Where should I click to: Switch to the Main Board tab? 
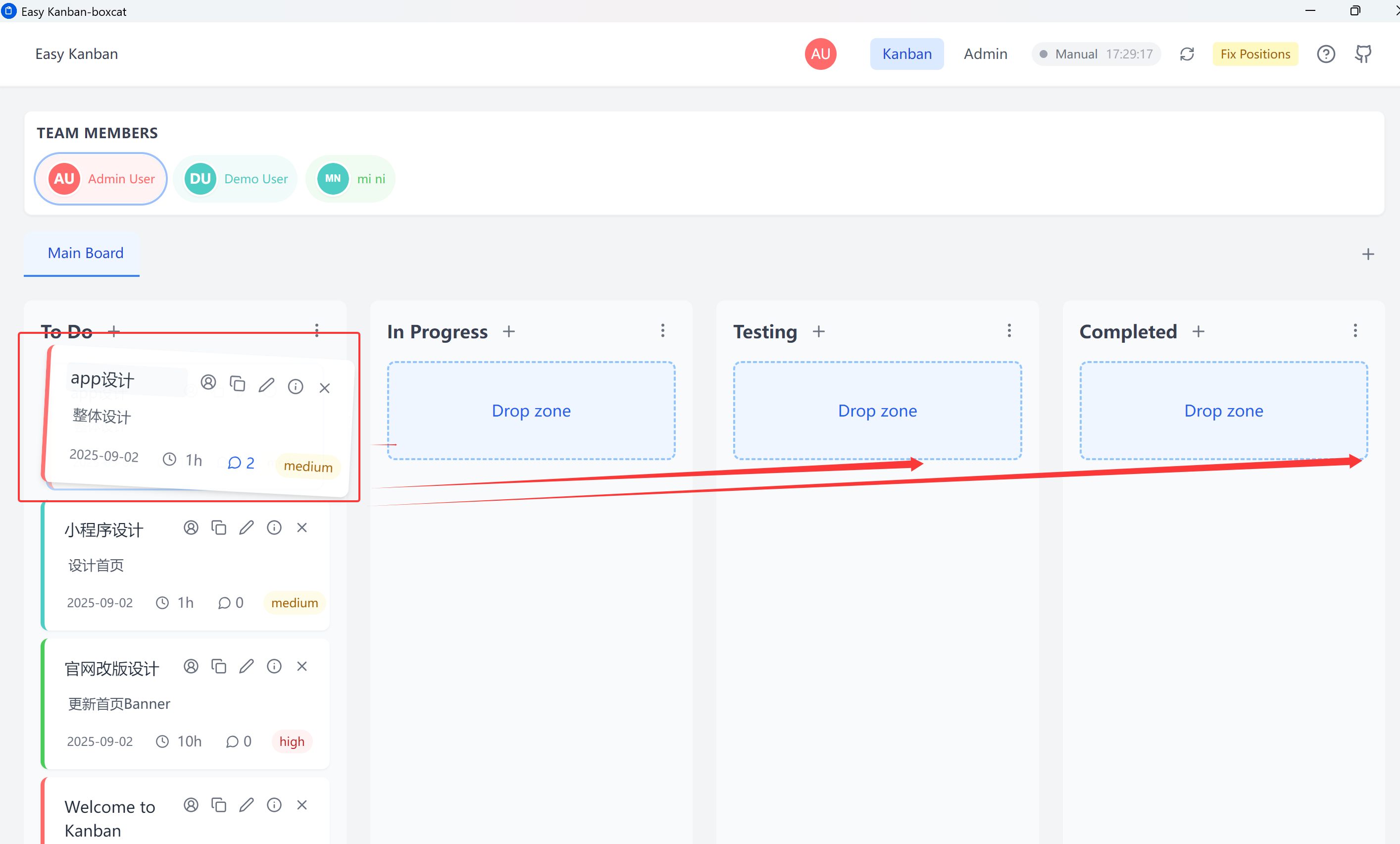[x=85, y=253]
